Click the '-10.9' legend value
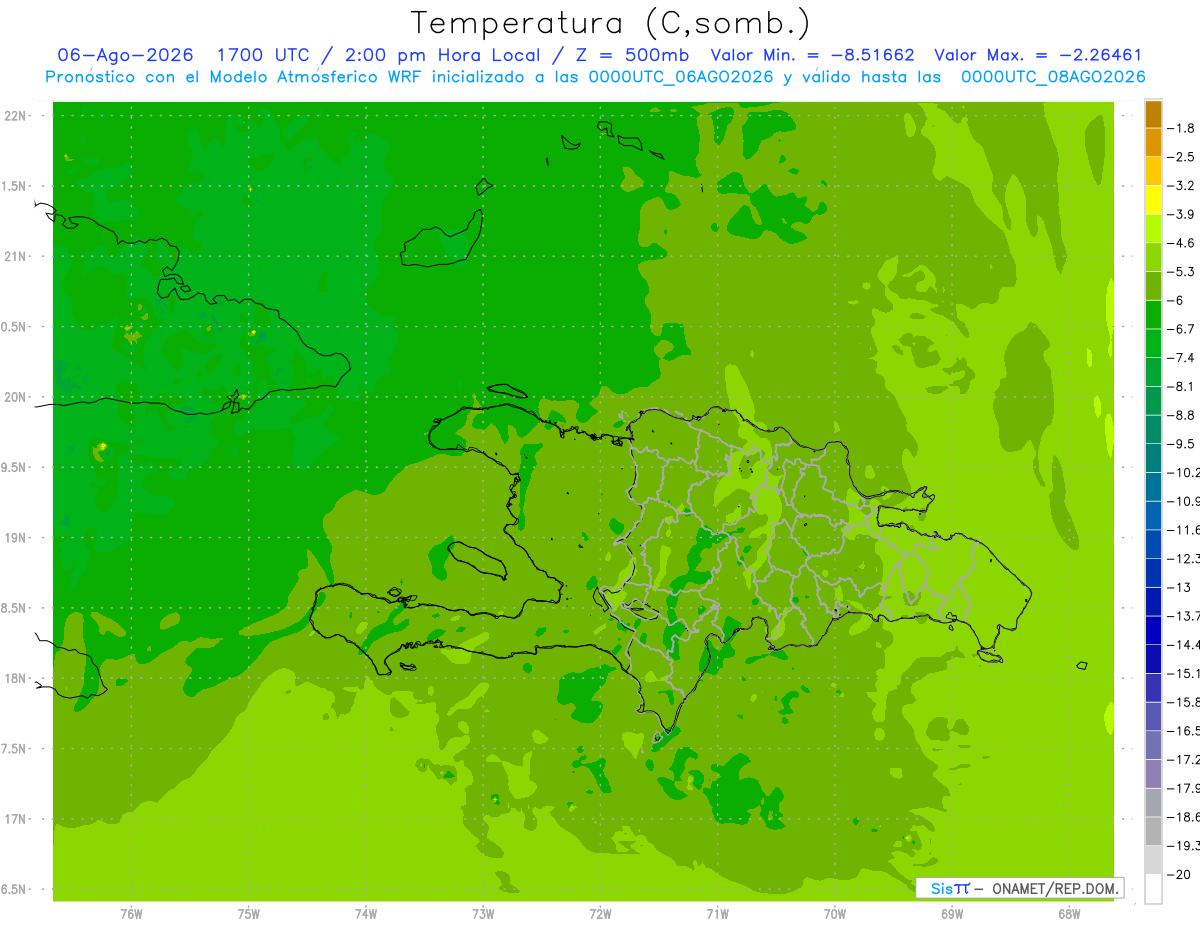The height and width of the screenshot is (927, 1200). coord(1183,501)
